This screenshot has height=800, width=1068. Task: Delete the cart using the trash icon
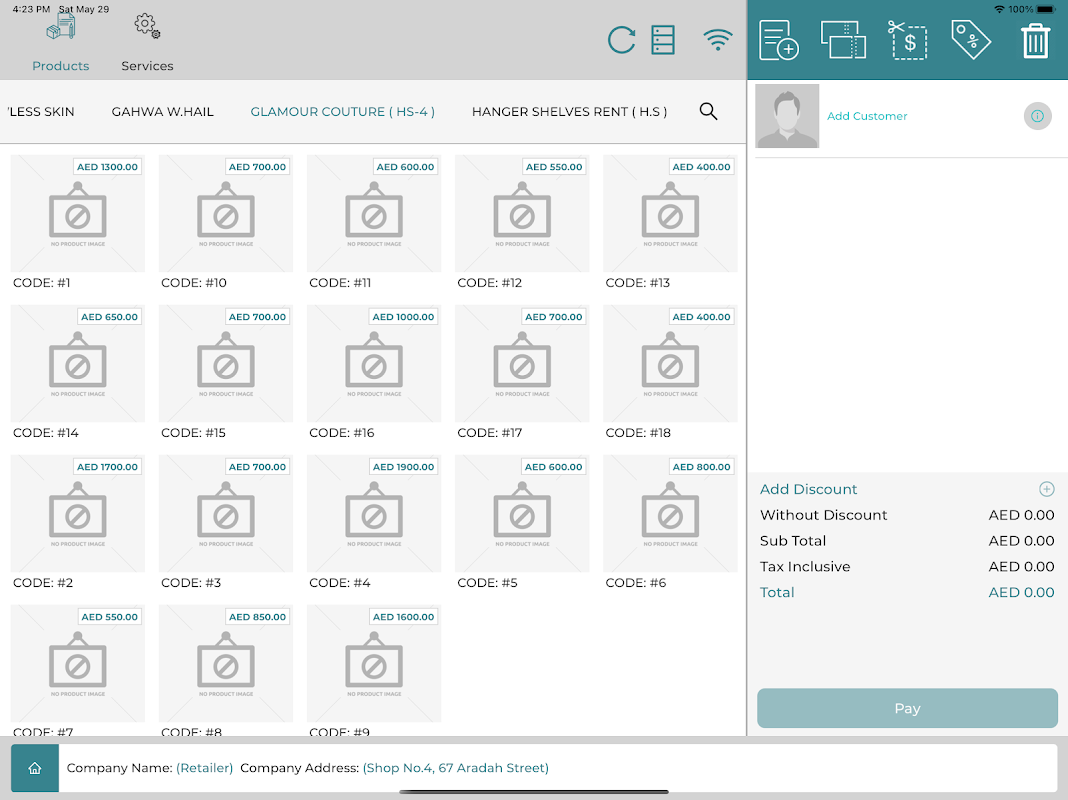point(1035,41)
